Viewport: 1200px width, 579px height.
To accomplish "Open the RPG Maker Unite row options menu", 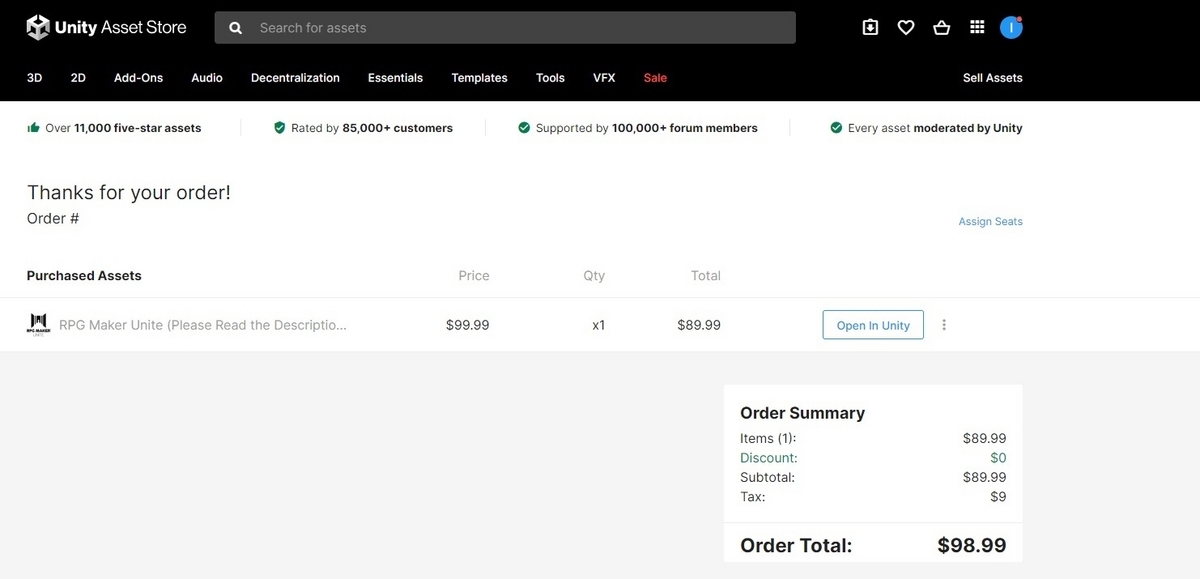I will 944,325.
